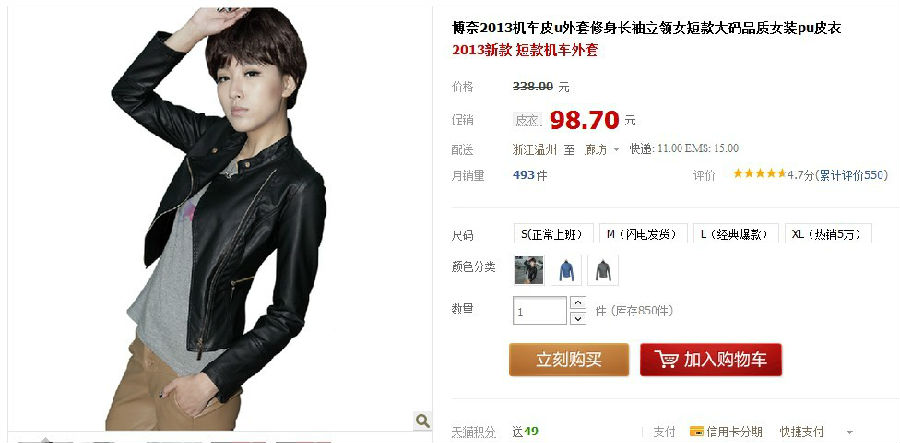The height and width of the screenshot is (443, 900).
Task: Click the quantity input field
Action: 540,310
